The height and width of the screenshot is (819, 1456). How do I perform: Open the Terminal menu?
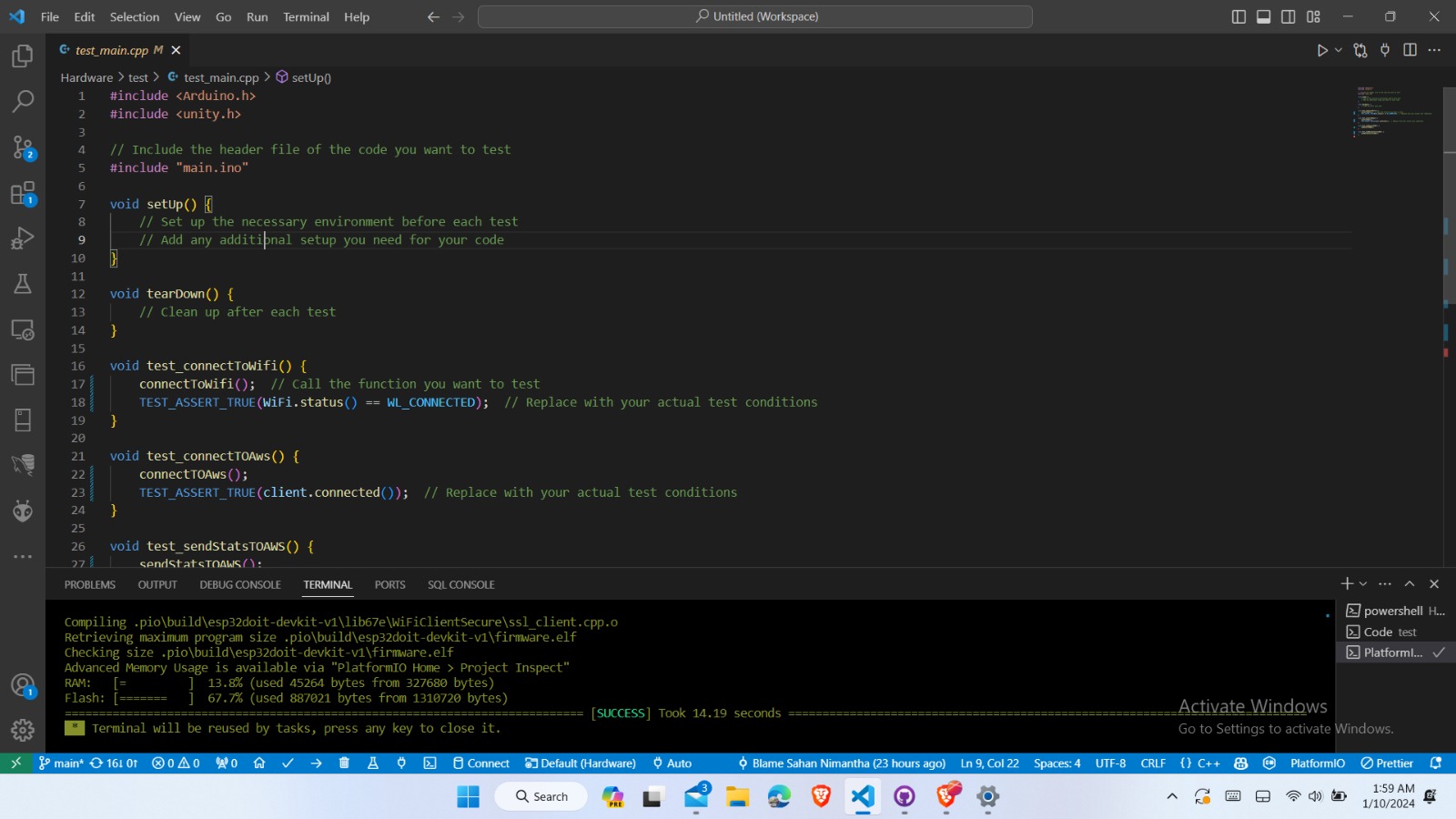tap(306, 16)
